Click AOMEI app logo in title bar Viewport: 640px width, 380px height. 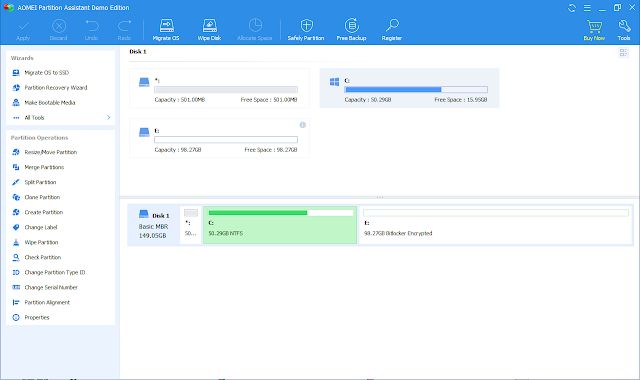pyautogui.click(x=9, y=8)
